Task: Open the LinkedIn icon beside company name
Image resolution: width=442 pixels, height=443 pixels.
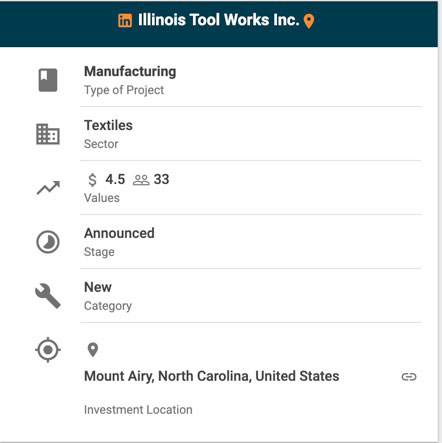Action: click(125, 21)
